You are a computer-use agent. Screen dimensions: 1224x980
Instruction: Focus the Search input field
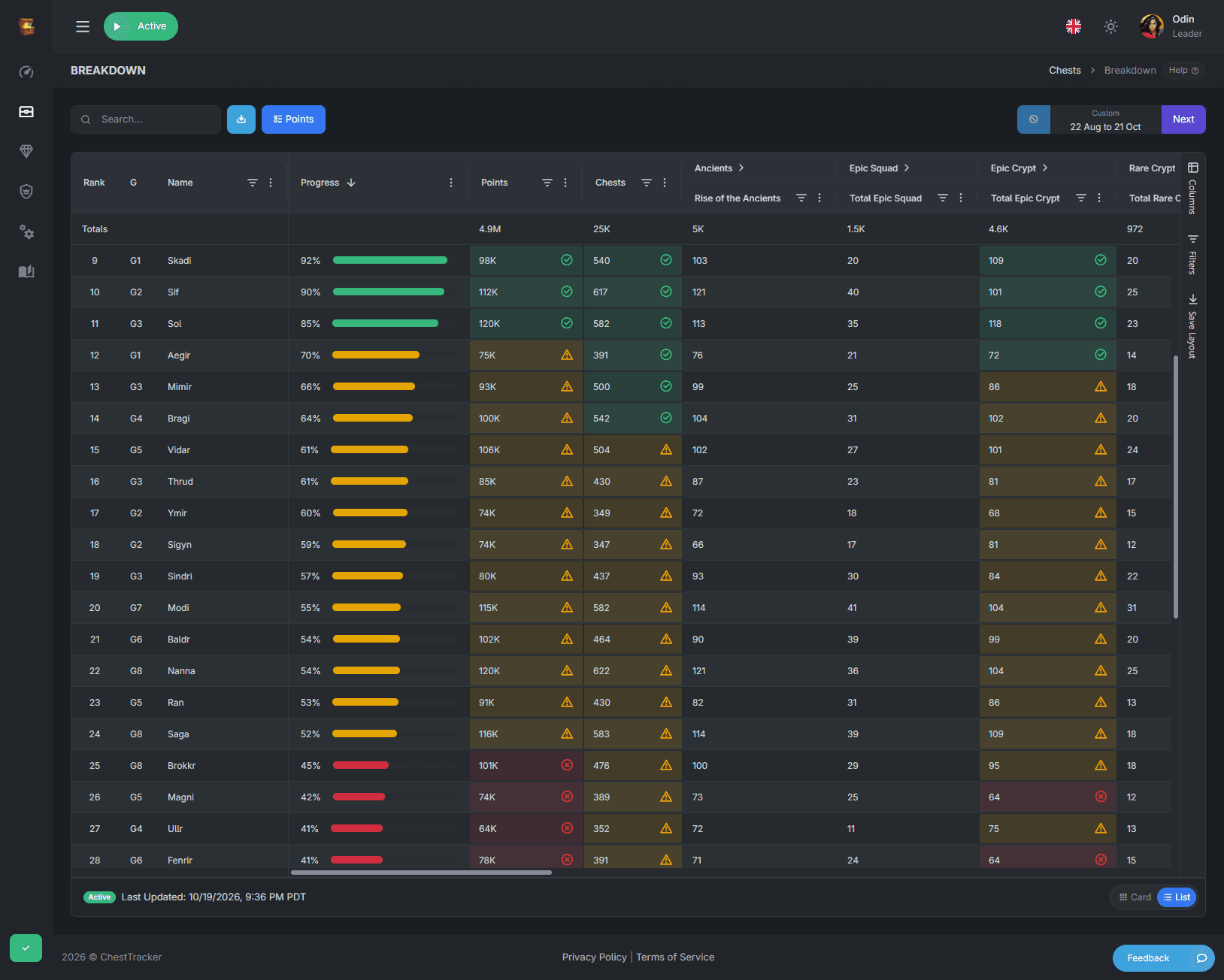146,119
